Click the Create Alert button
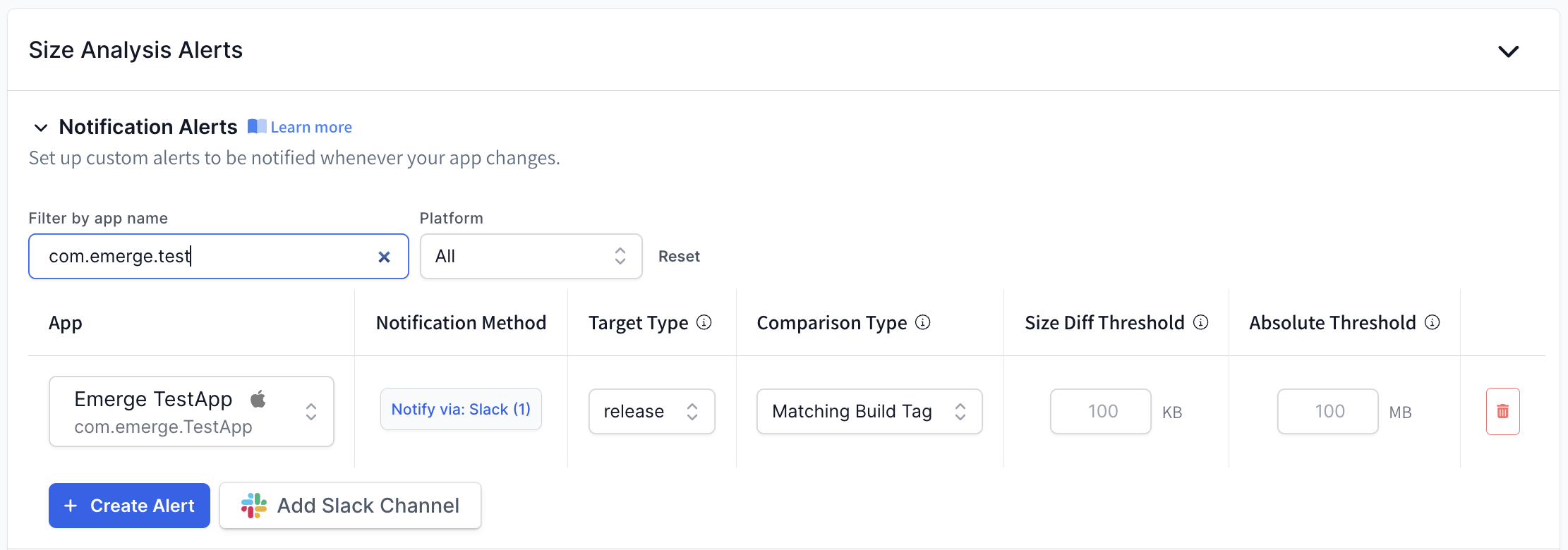 click(x=129, y=506)
